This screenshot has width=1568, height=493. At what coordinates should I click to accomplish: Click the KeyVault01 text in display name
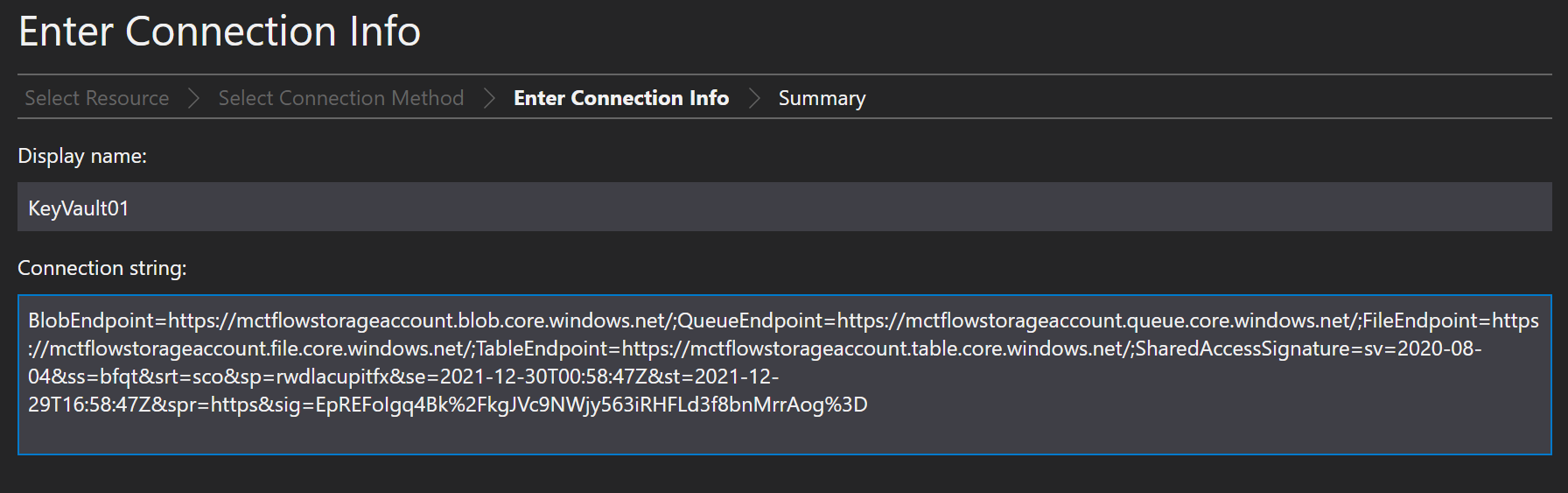79,208
